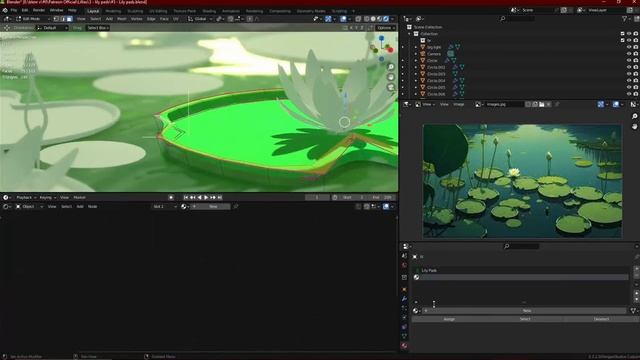Open the File menu
Screen dimensions: 640x360
[x=14, y=10]
